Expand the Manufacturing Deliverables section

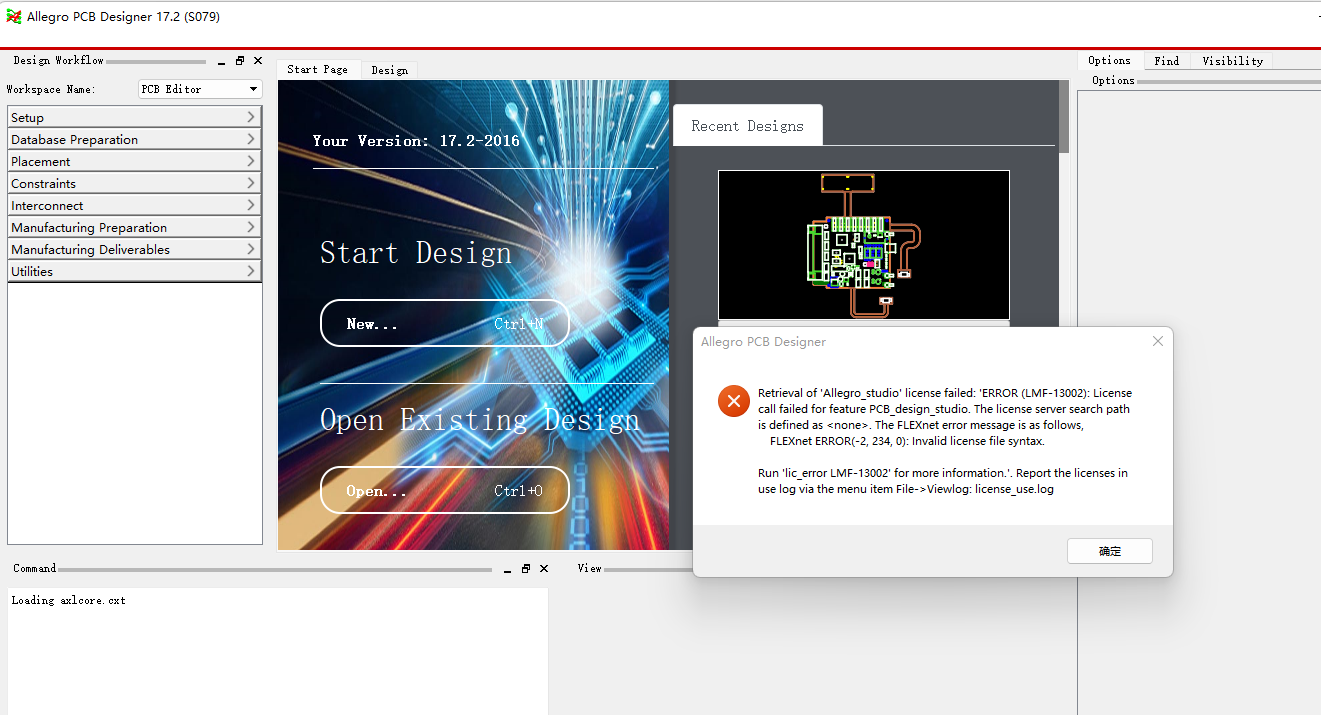pos(134,250)
